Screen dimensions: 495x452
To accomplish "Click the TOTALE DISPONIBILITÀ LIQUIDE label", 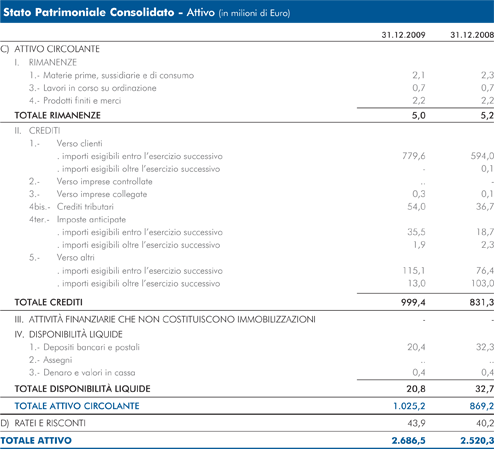I will [x=82, y=389].
